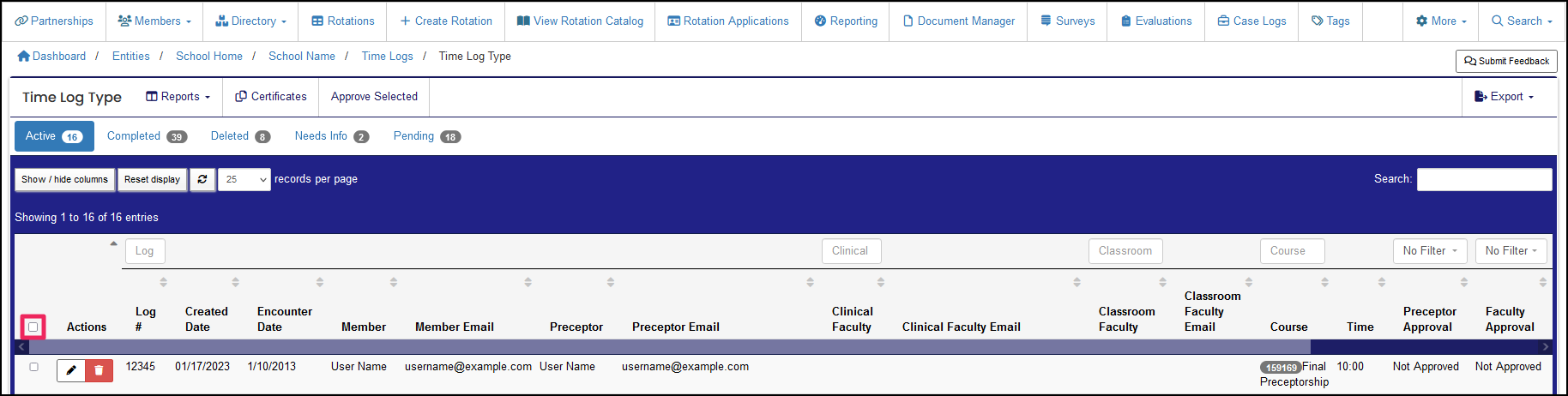This screenshot has width=1568, height=396.
Task: Open Preceptor Approval No Filter dropdown
Action: click(x=1430, y=251)
